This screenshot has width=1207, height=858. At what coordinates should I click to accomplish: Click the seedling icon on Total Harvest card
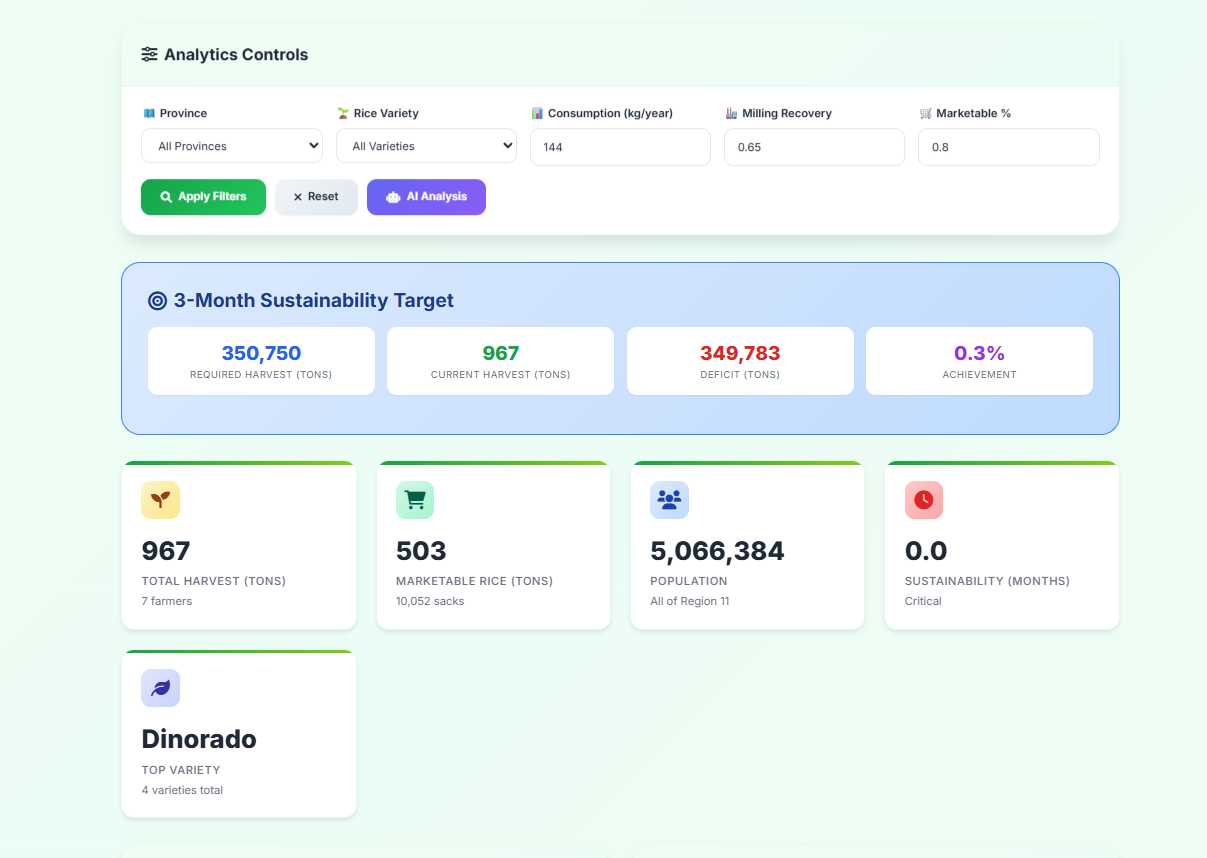click(161, 500)
